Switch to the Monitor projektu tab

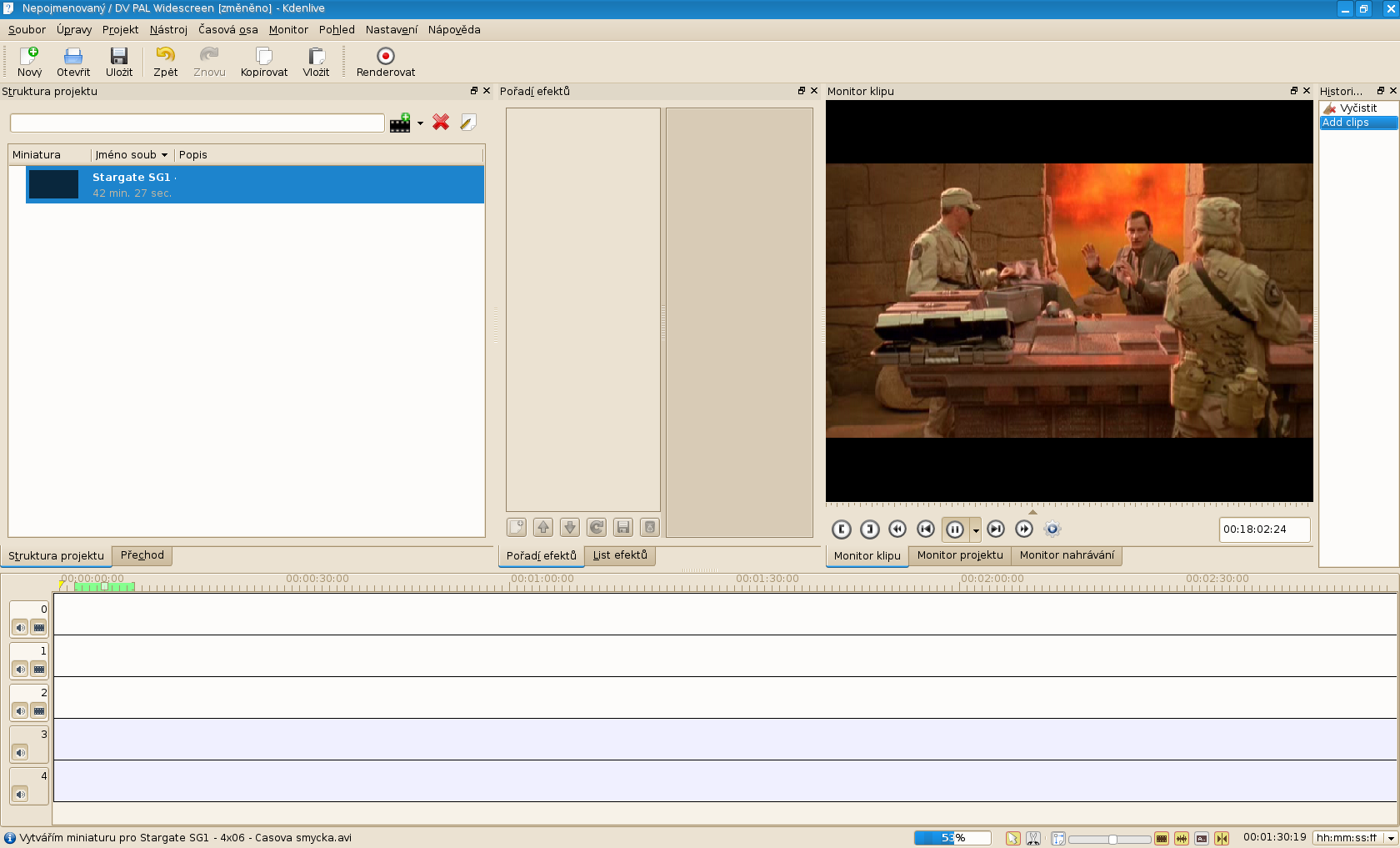[960, 555]
